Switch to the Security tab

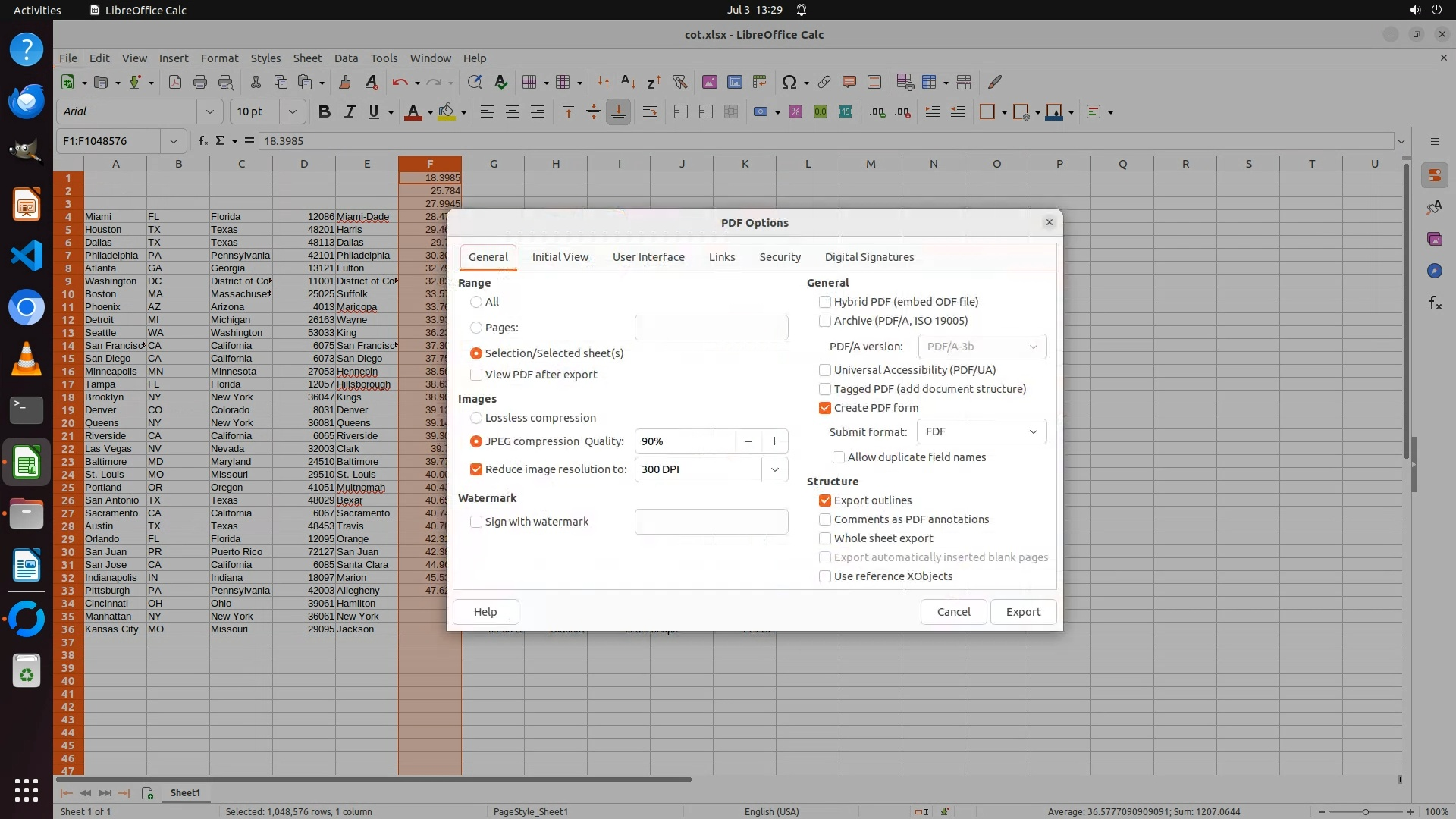780,257
